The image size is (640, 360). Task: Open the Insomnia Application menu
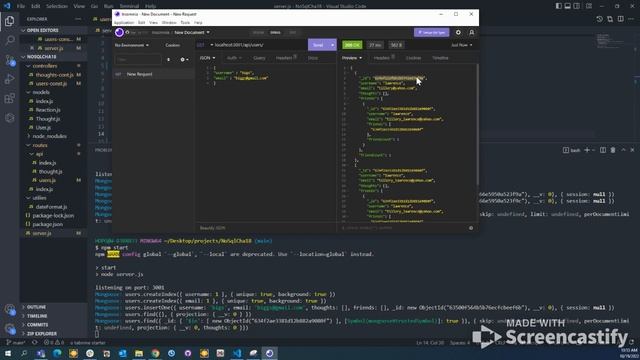124,23
